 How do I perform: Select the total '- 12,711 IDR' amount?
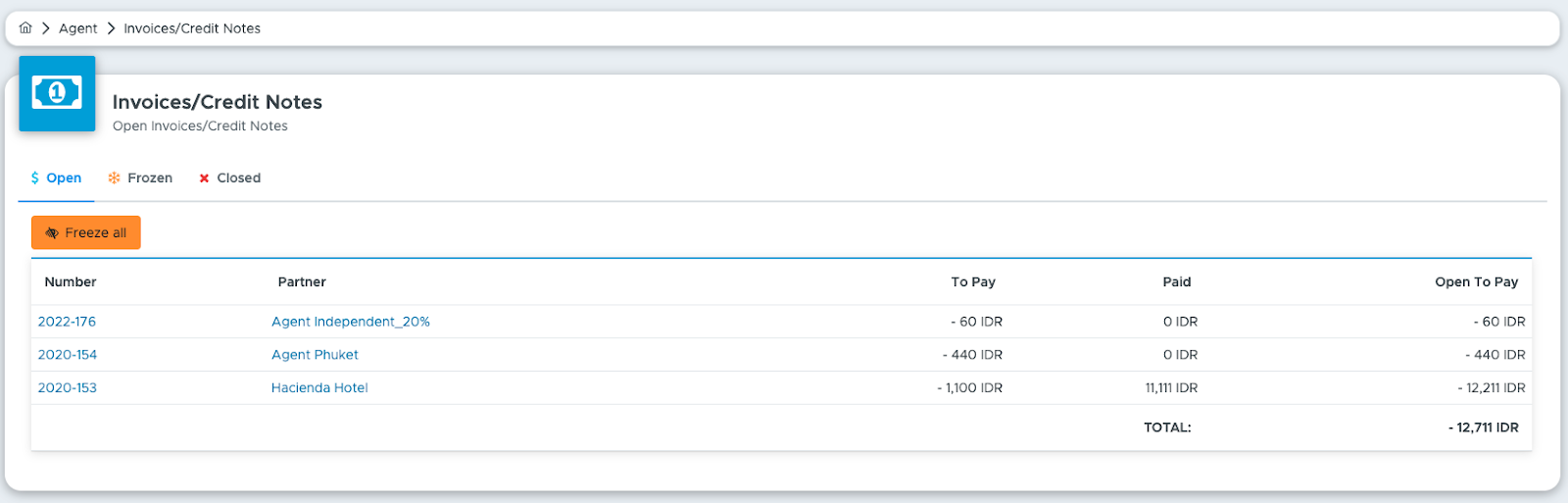(x=1484, y=428)
